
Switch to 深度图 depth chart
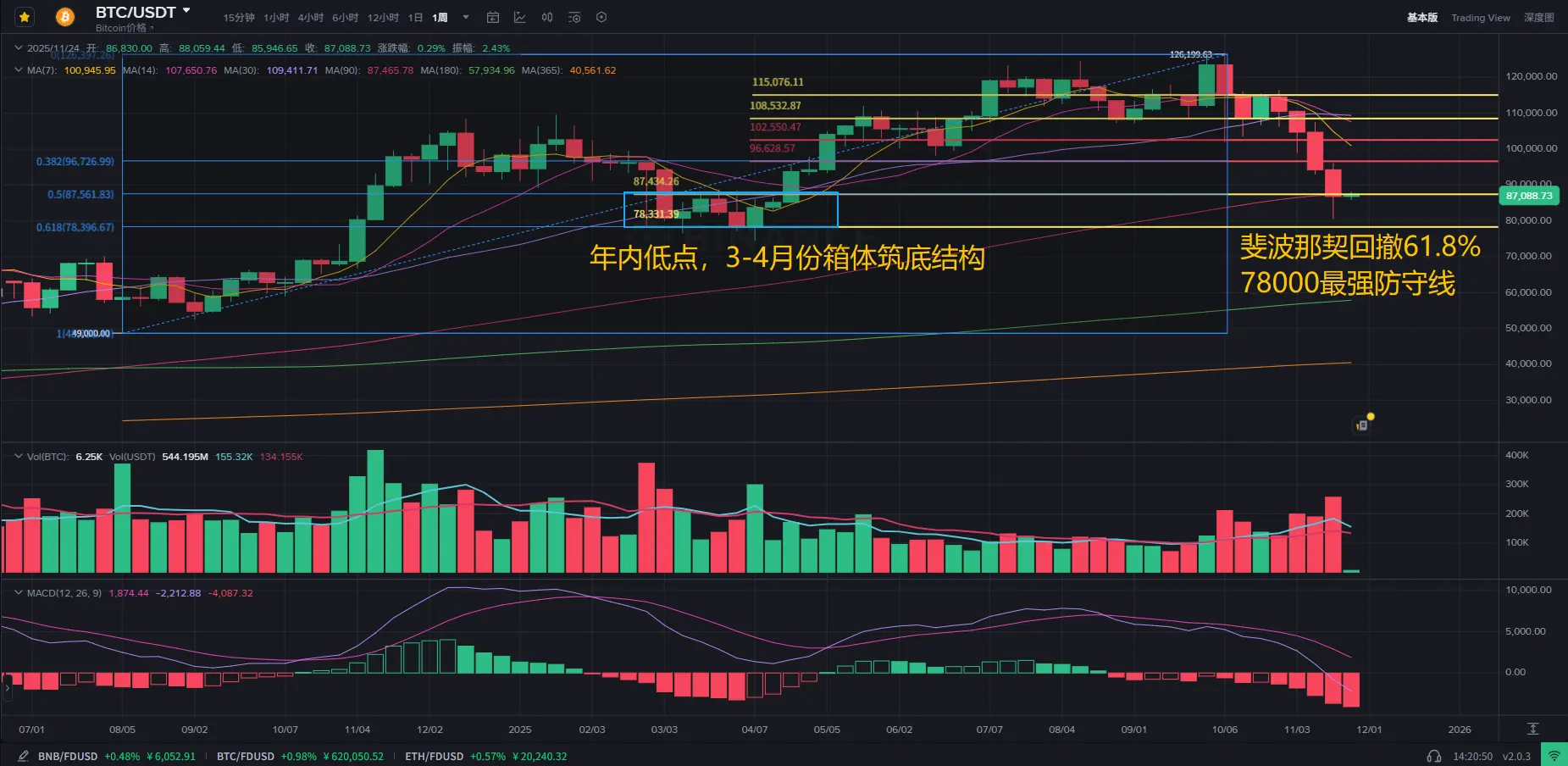[1539, 18]
